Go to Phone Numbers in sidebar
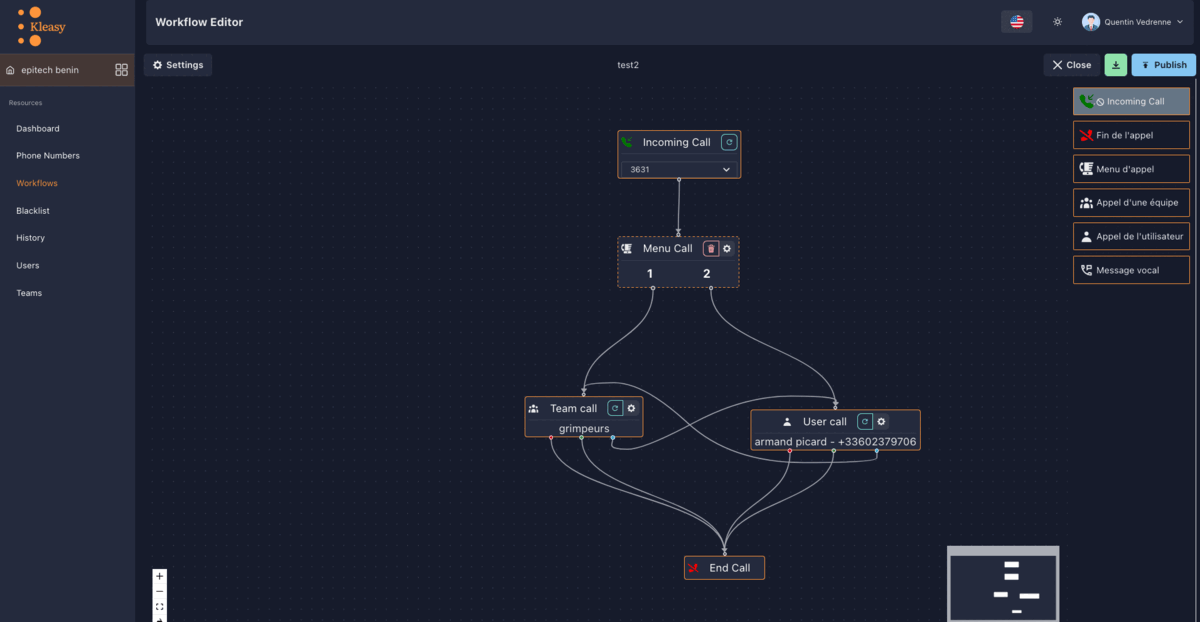 pyautogui.click(x=48, y=156)
